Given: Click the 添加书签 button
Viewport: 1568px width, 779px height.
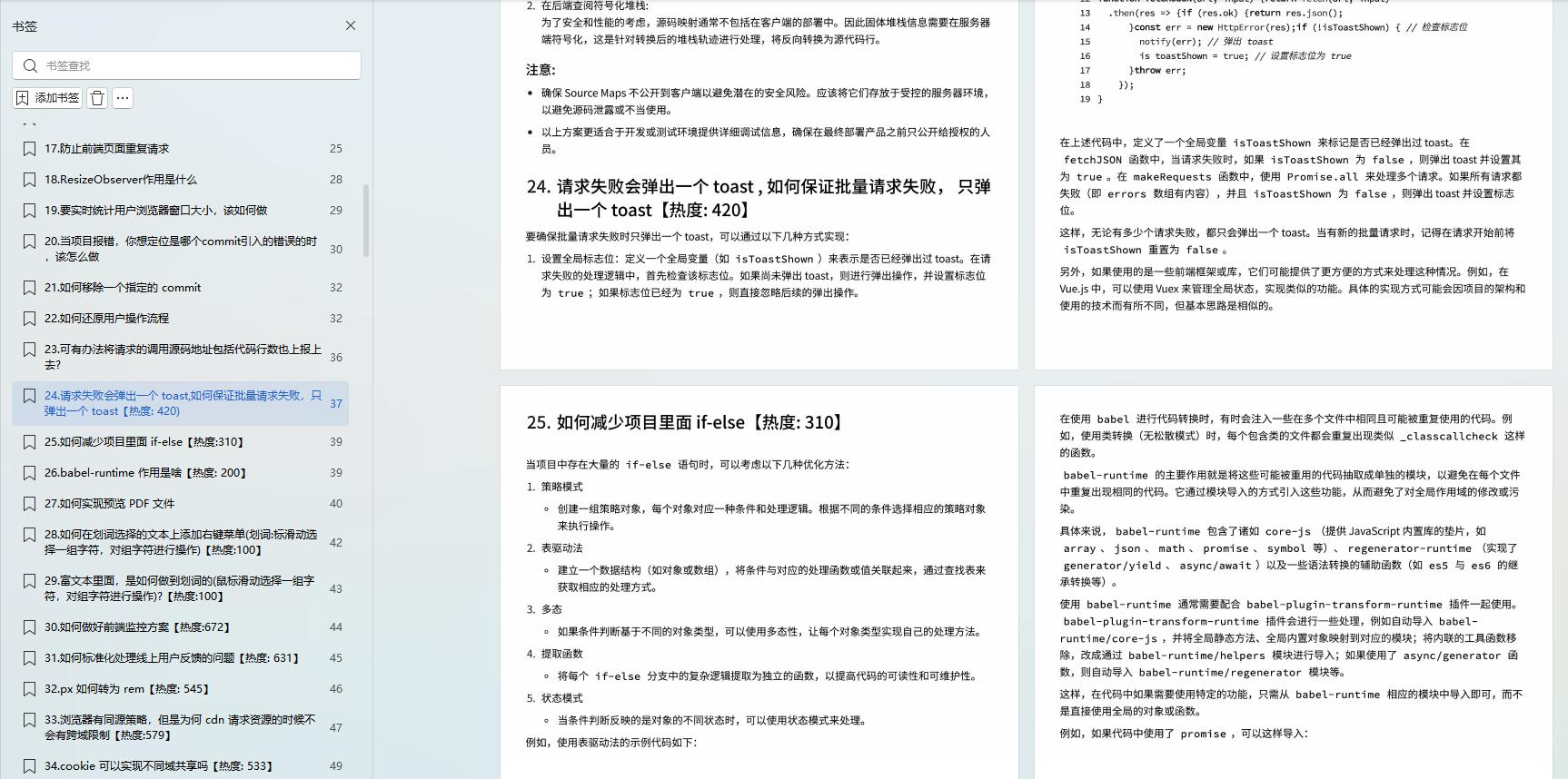Looking at the screenshot, I should click(x=48, y=97).
